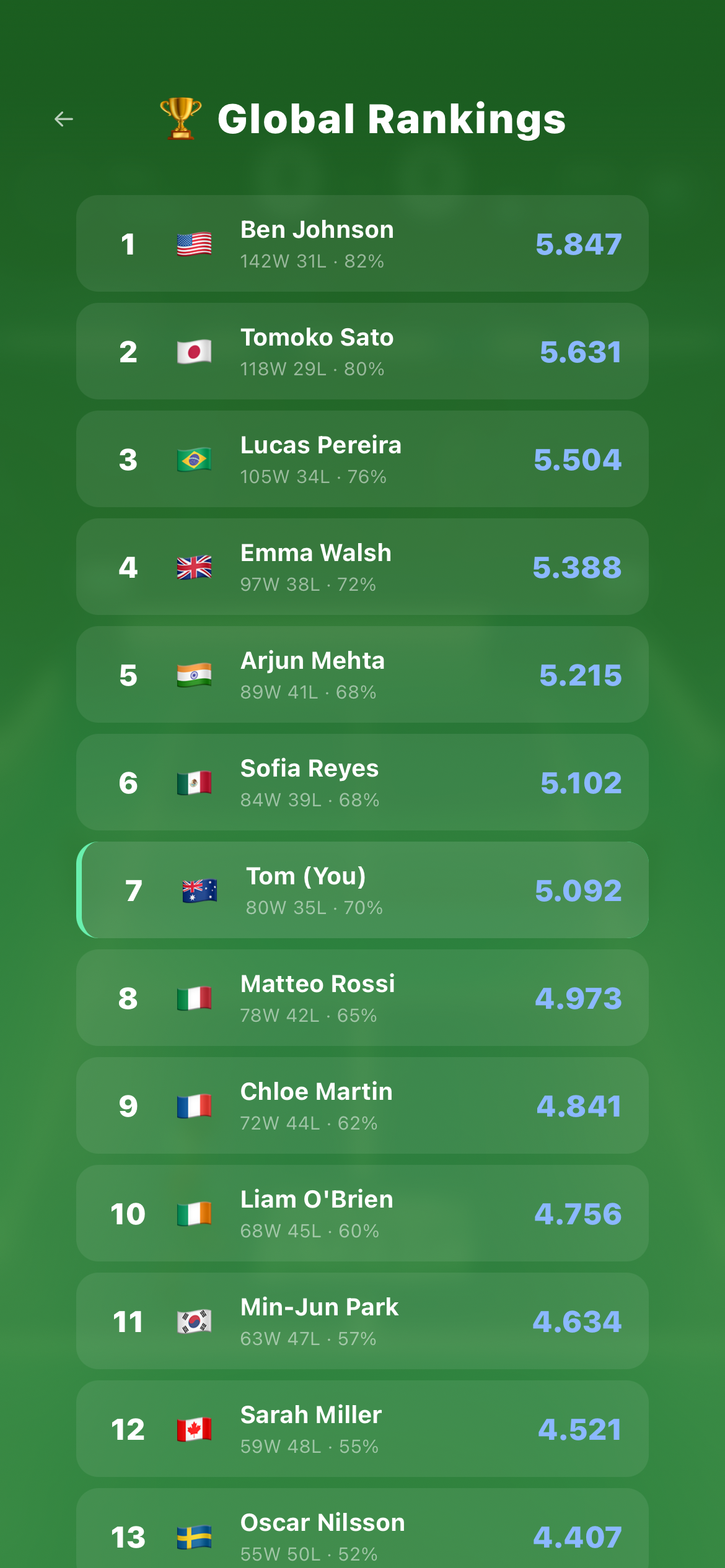Image resolution: width=725 pixels, height=1568 pixels.
Task: Click the Japan flag beside Tomoko Sato
Action: [194, 352]
